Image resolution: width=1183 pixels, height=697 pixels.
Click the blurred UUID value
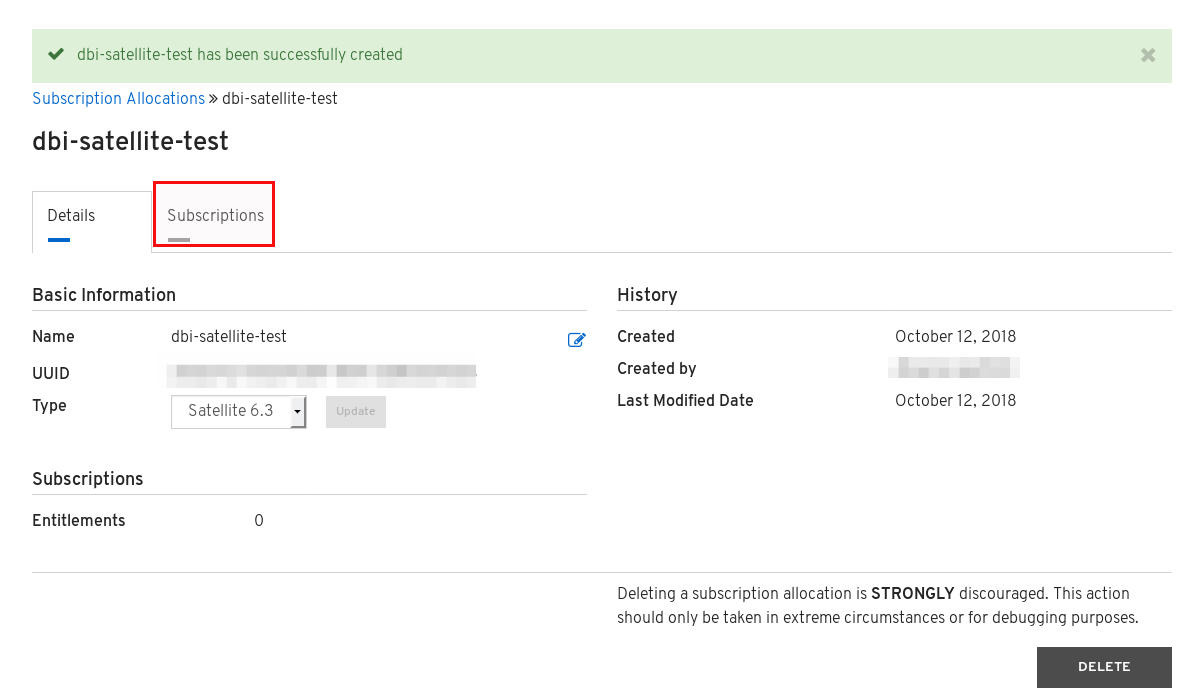coord(321,375)
